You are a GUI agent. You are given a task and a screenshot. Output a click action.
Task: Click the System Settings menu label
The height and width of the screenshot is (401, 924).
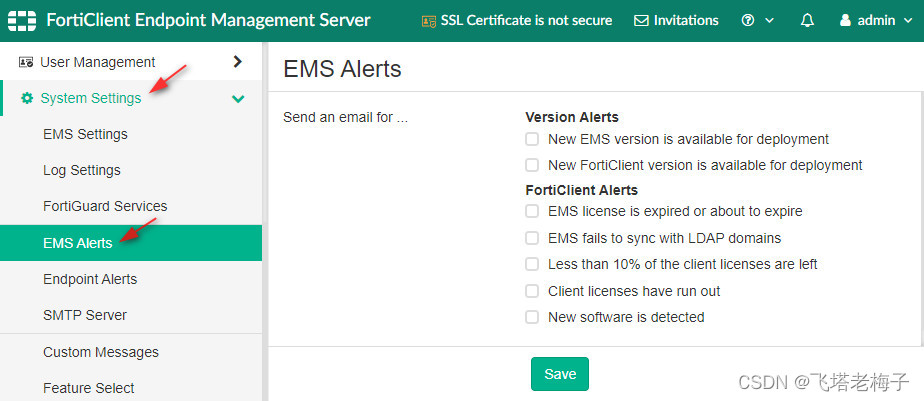pyautogui.click(x=91, y=98)
